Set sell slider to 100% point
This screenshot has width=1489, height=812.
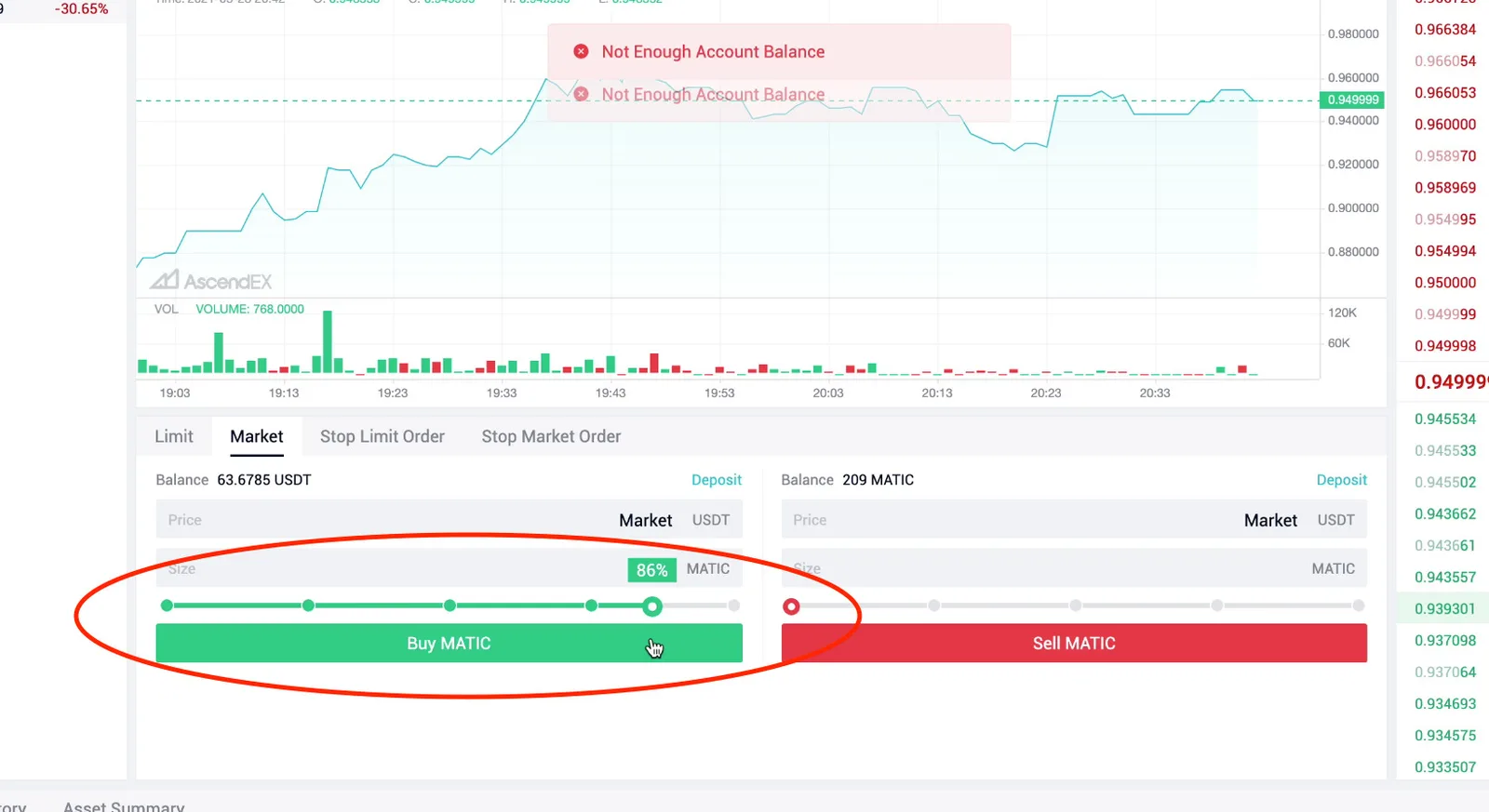[x=1359, y=606]
